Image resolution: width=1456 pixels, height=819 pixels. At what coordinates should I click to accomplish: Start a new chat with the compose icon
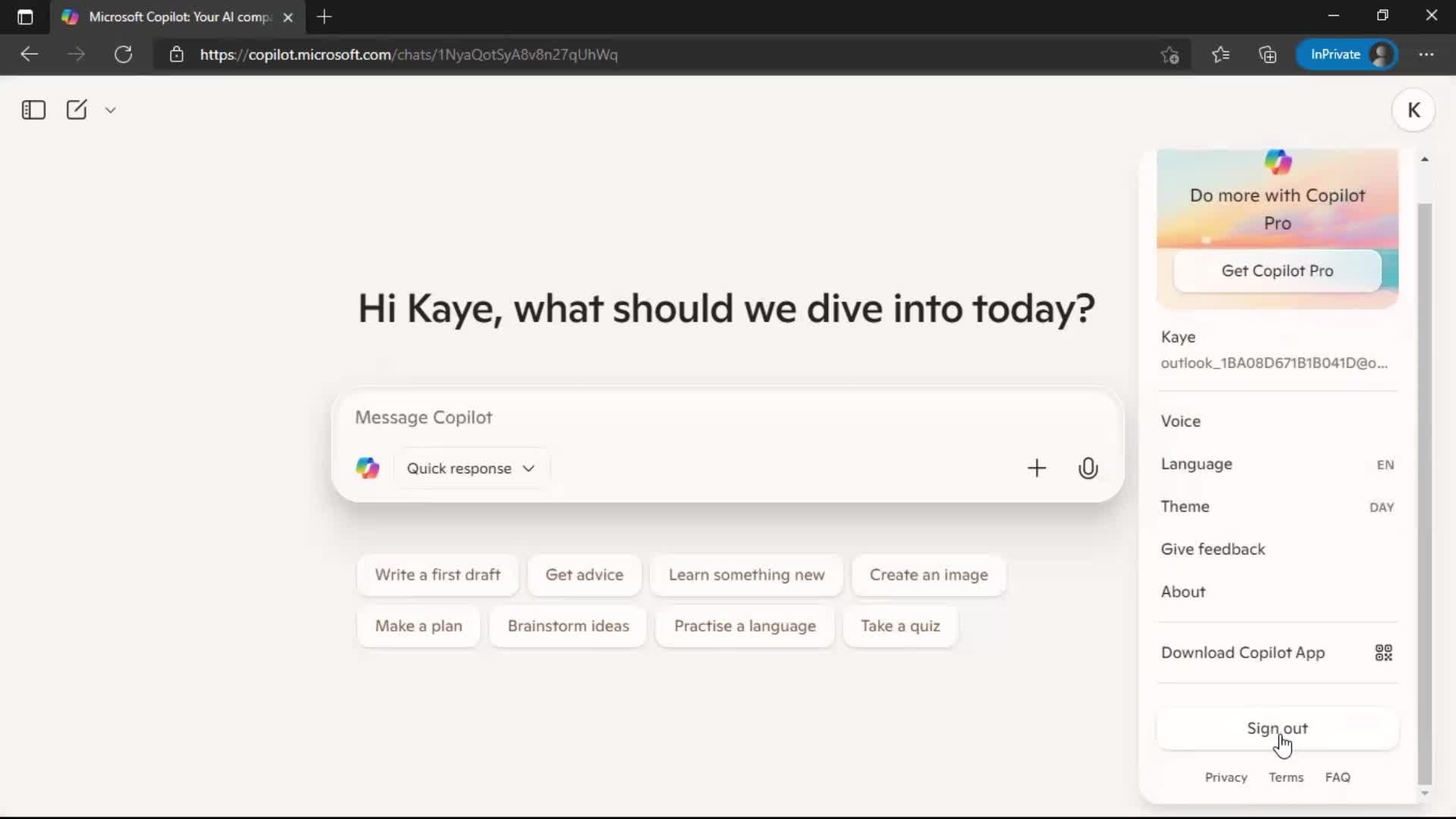tap(77, 110)
